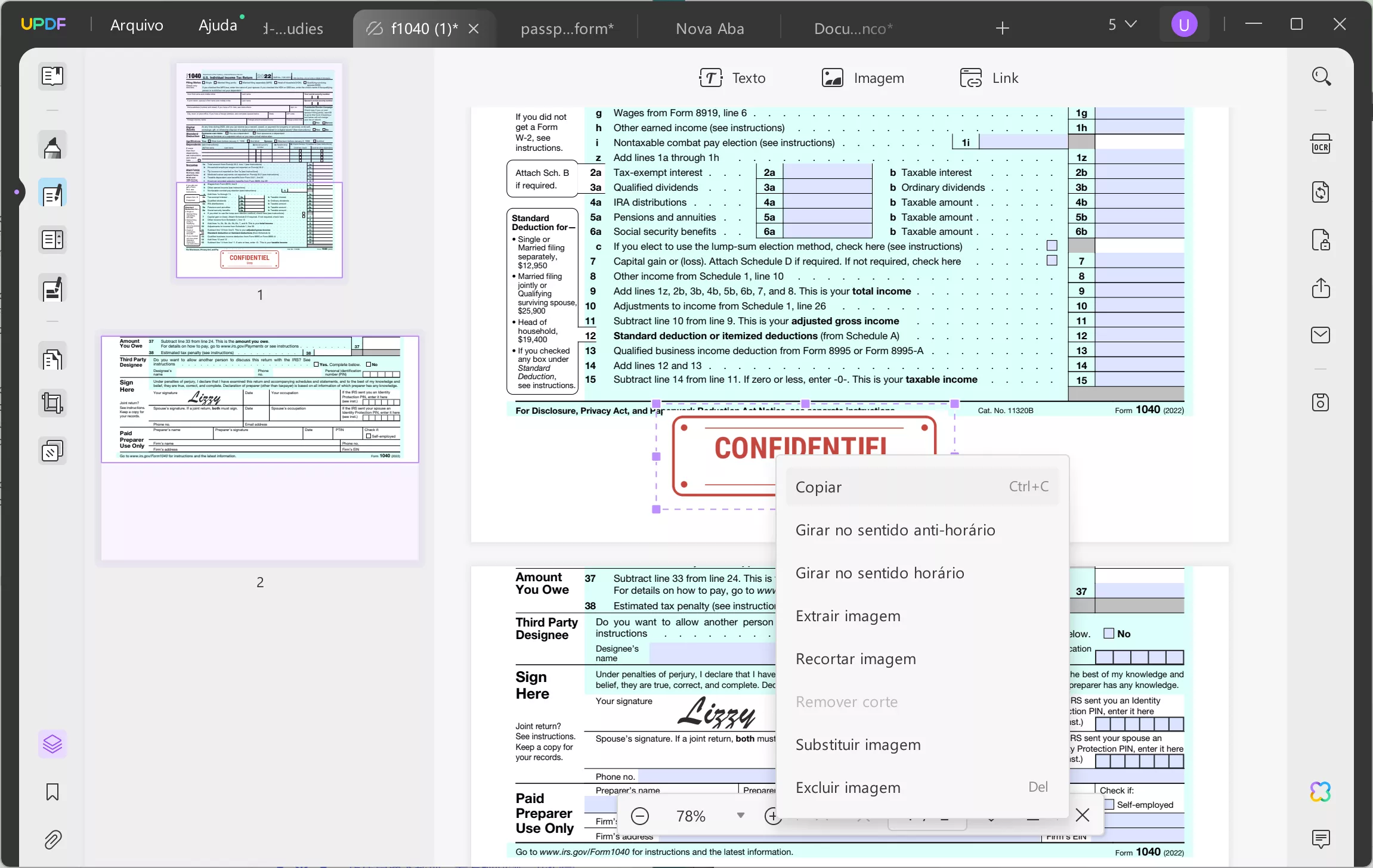Click the www.irs.gov/Form1040 link
Screen dimensions: 1373x868
tap(585, 851)
